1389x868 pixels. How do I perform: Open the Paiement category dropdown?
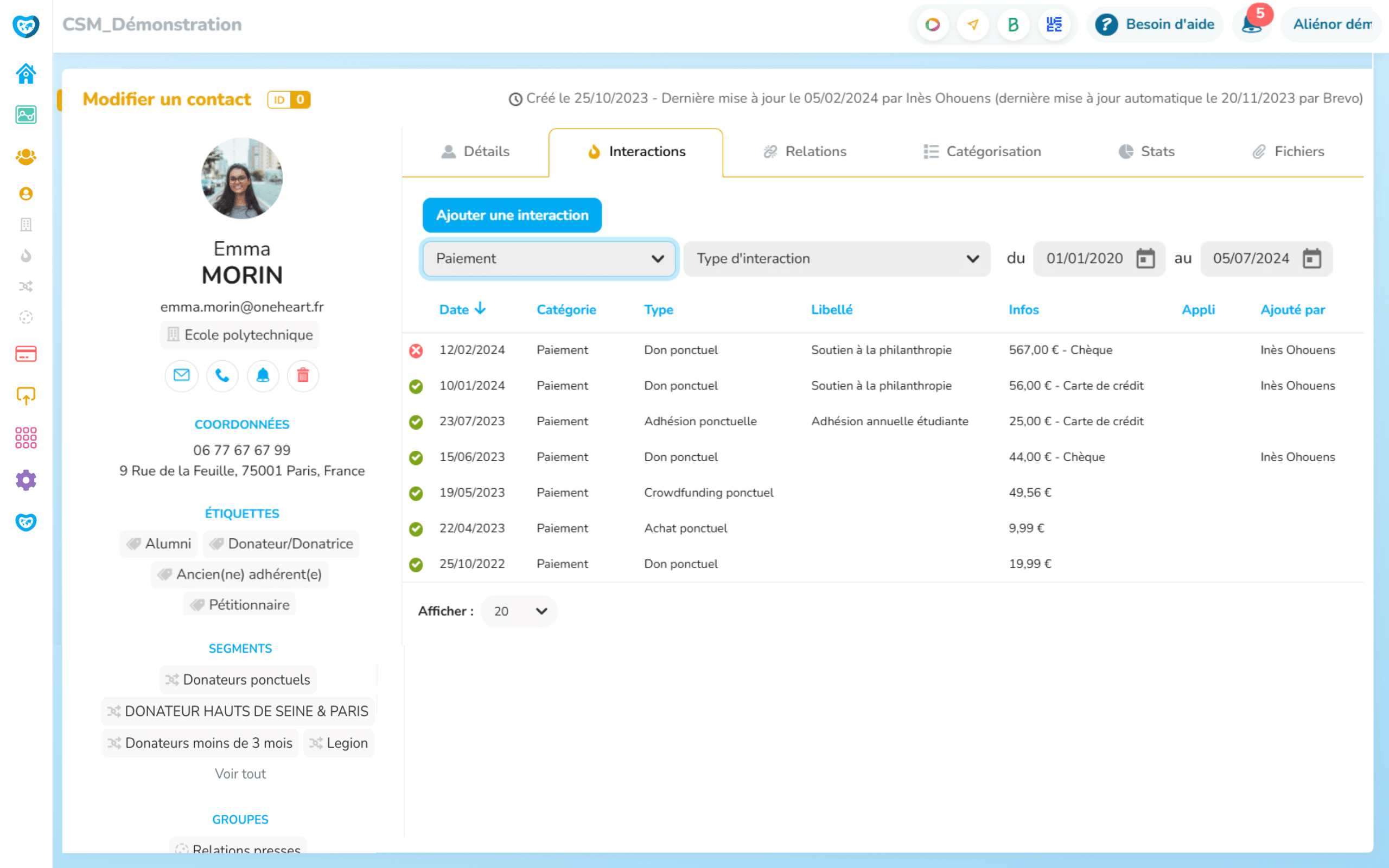click(x=549, y=258)
